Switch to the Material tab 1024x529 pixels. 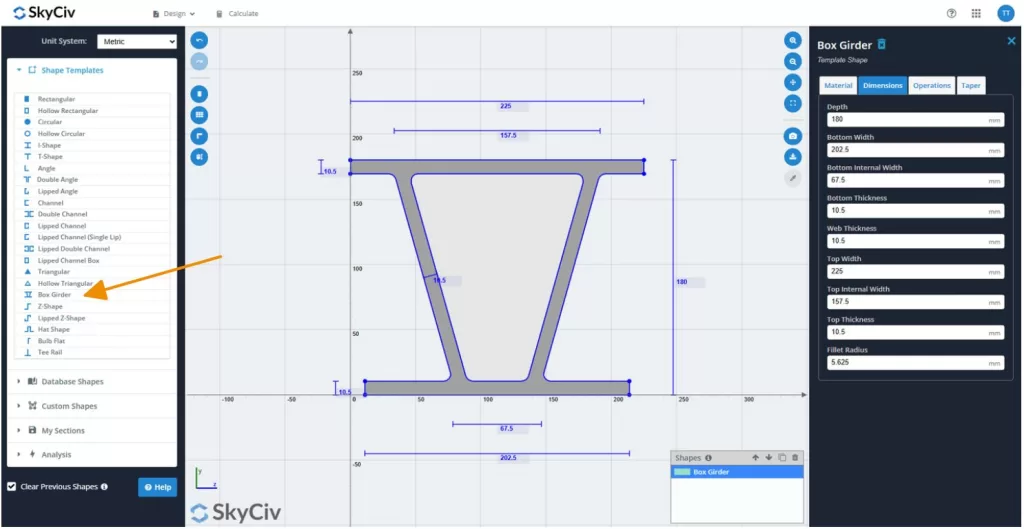(838, 86)
